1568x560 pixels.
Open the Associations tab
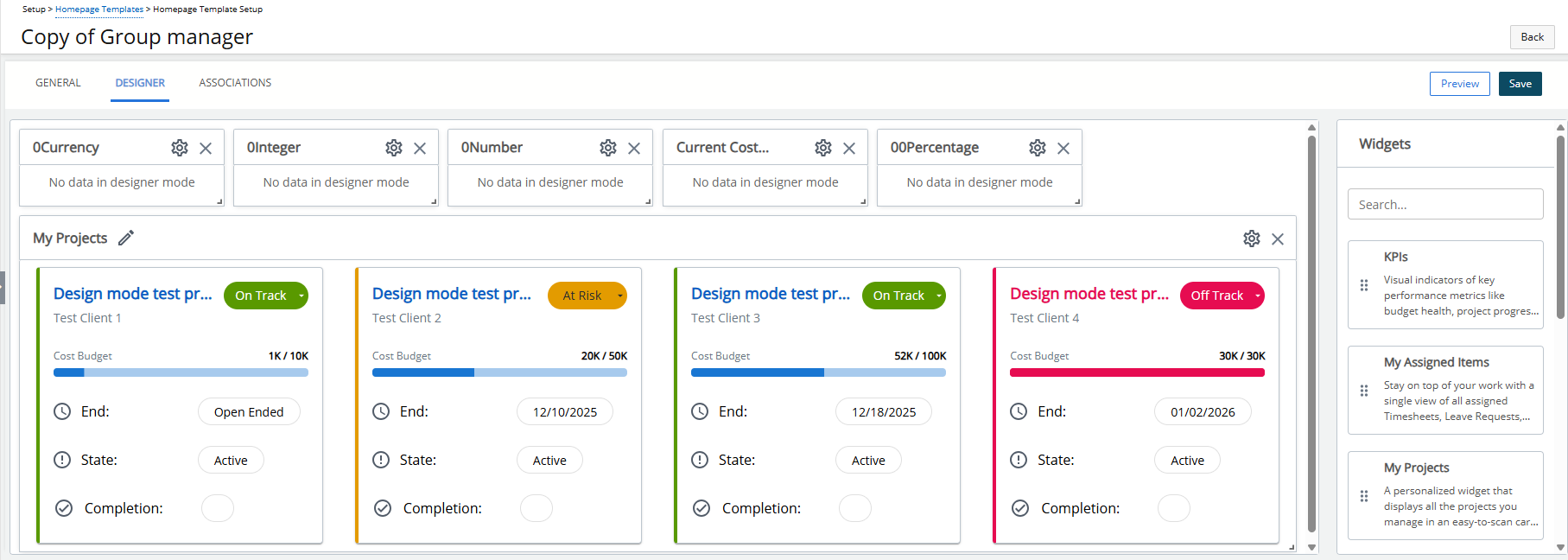pyautogui.click(x=235, y=83)
